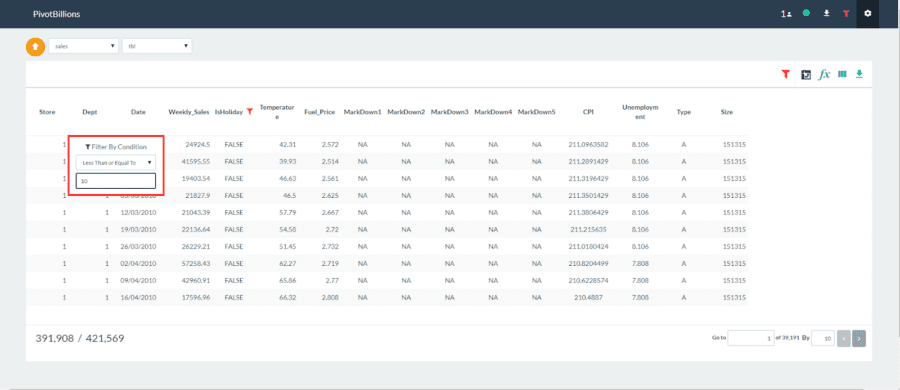Click the red filter icon beside IsHoliday
900x390 pixels.
249,112
